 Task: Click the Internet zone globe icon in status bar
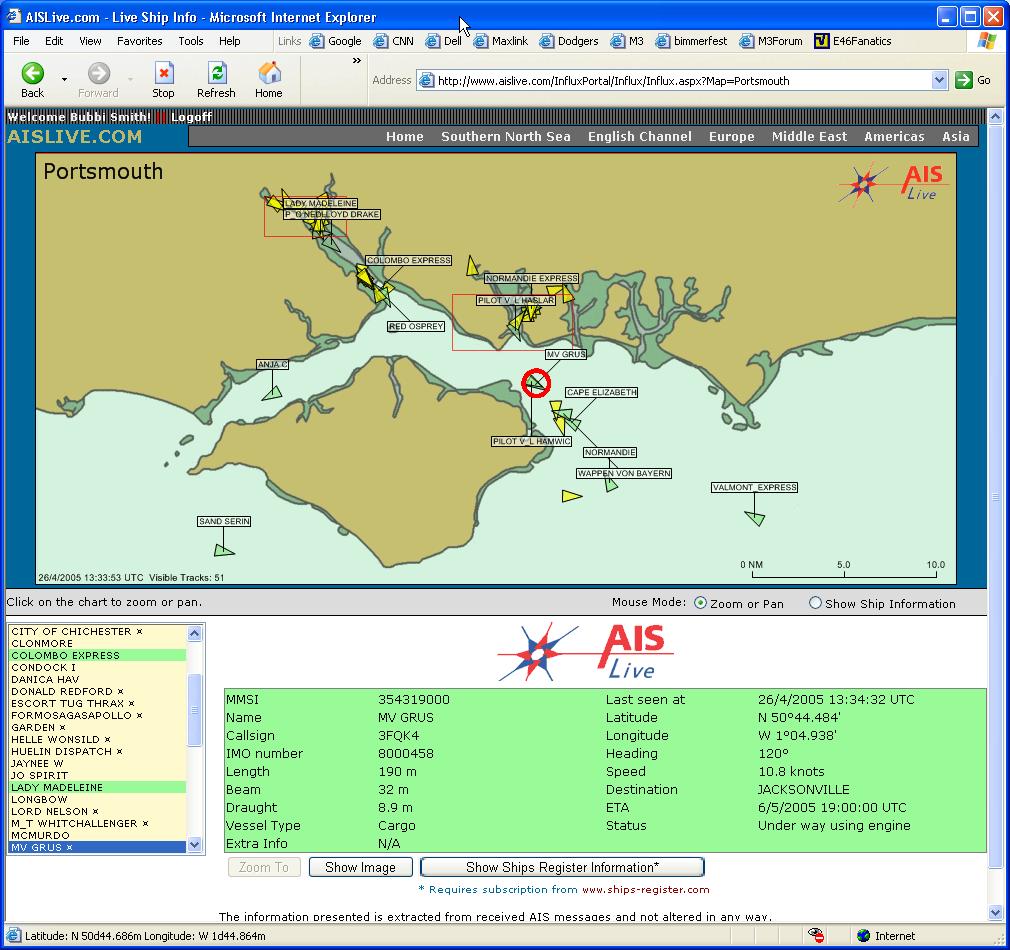[x=864, y=936]
